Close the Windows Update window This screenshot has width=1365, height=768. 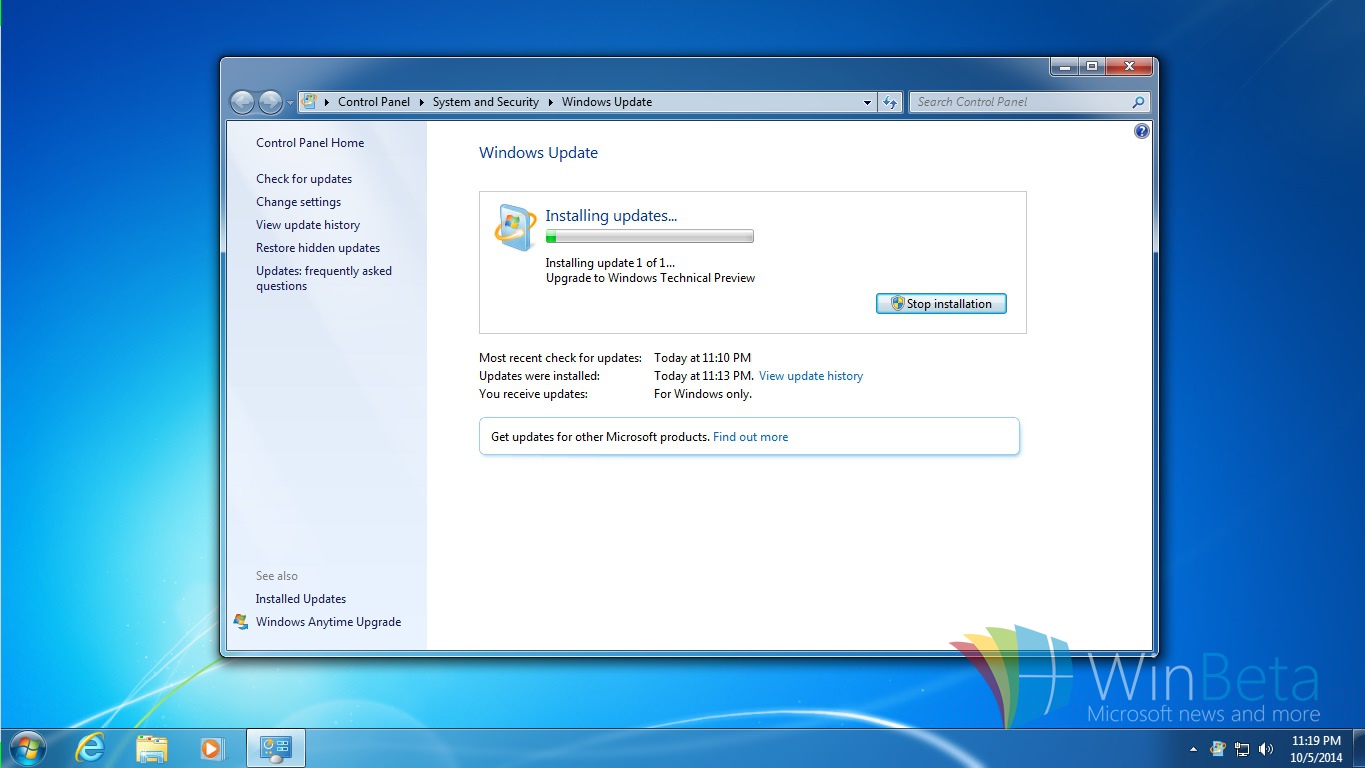(x=1128, y=67)
